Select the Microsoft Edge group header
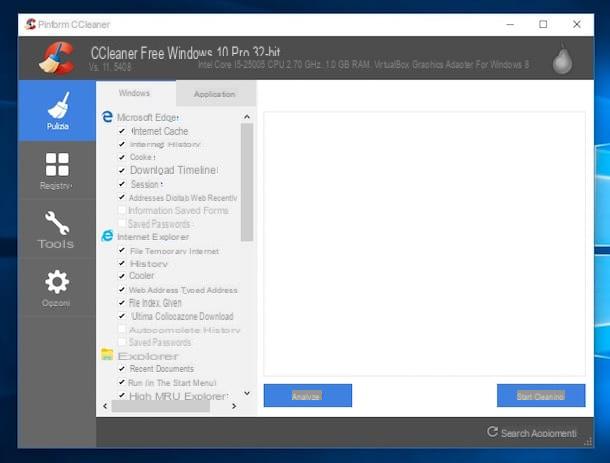The height and width of the screenshot is (463, 610). point(148,118)
